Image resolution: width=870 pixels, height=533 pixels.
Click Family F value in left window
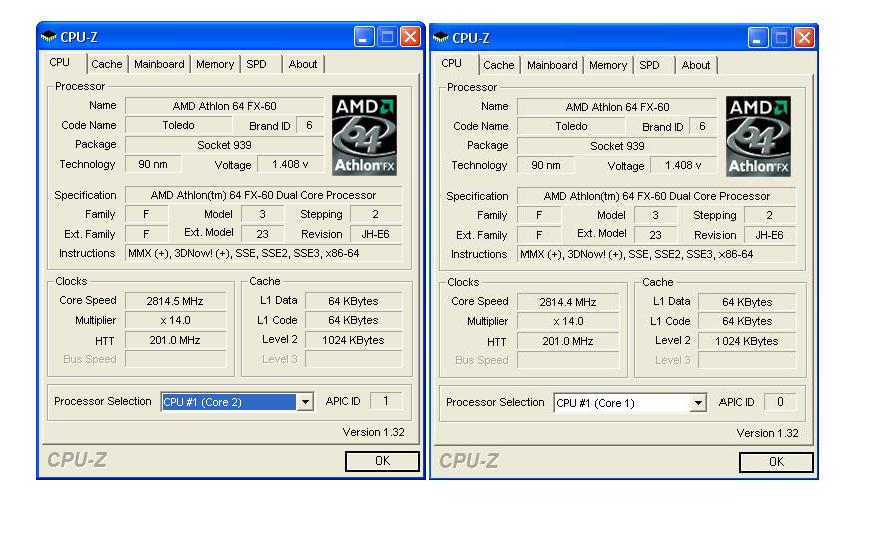click(146, 215)
